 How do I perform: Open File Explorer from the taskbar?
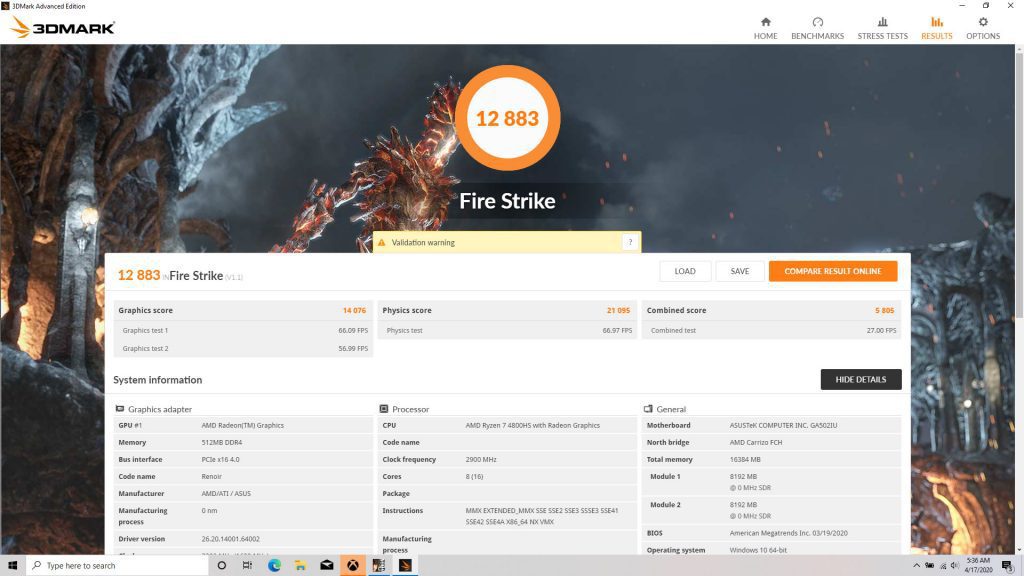pyautogui.click(x=300, y=565)
